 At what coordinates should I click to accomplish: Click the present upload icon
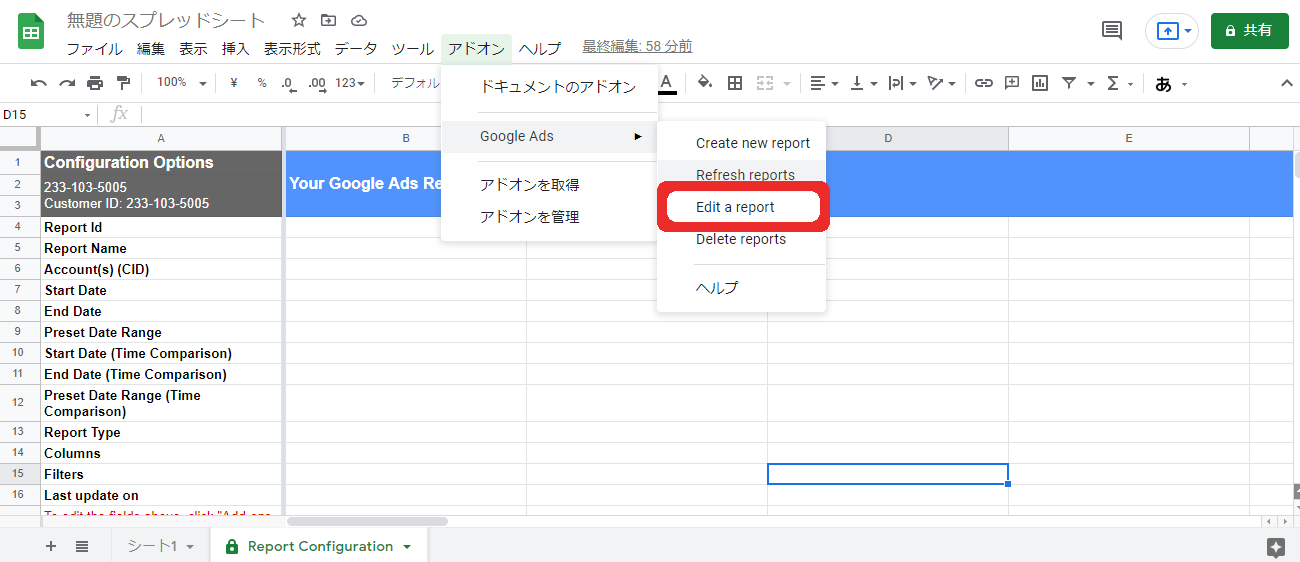pos(1167,31)
